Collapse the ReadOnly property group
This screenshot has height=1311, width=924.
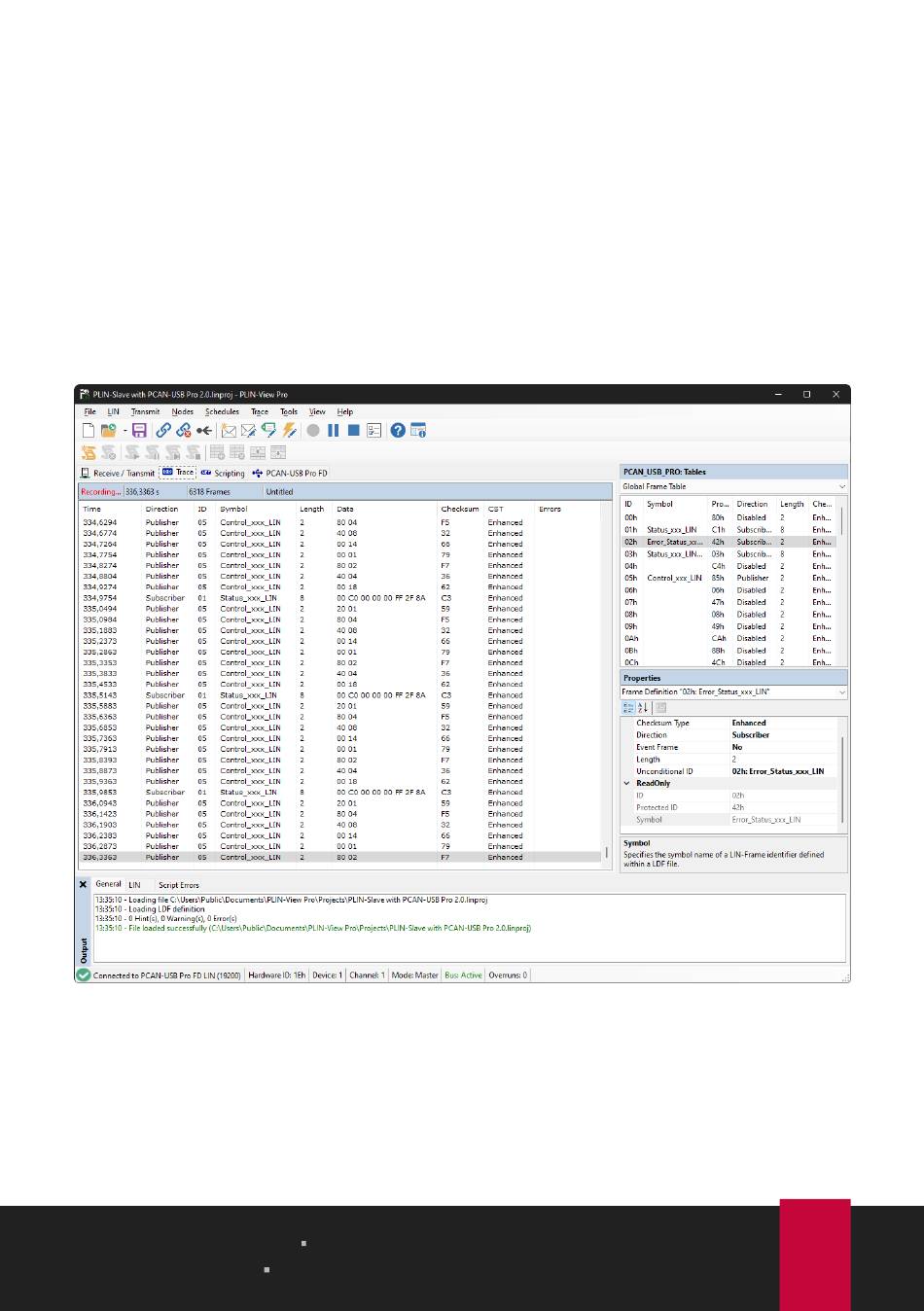tap(627, 783)
